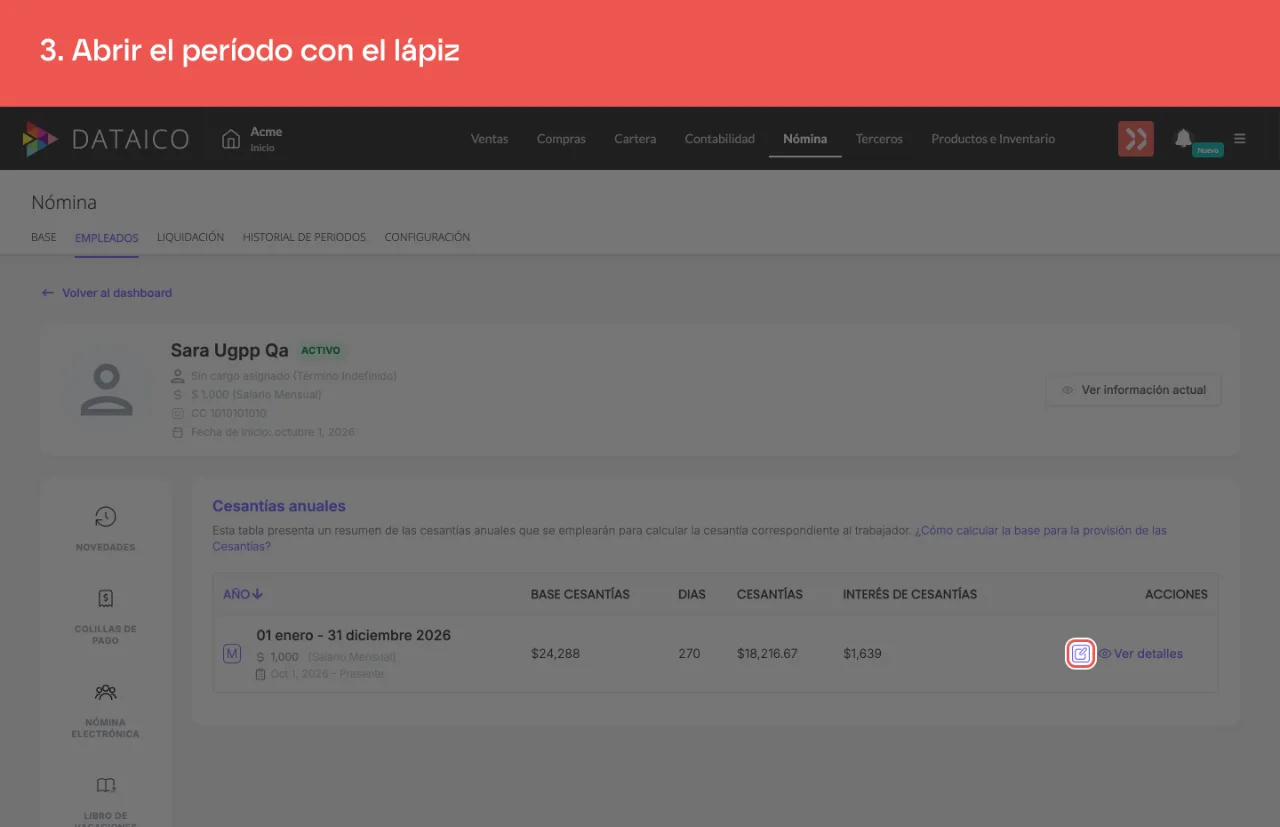Viewport: 1280px width, 827px height.
Task: Click the Acme Inicio company label
Action: 266,139
